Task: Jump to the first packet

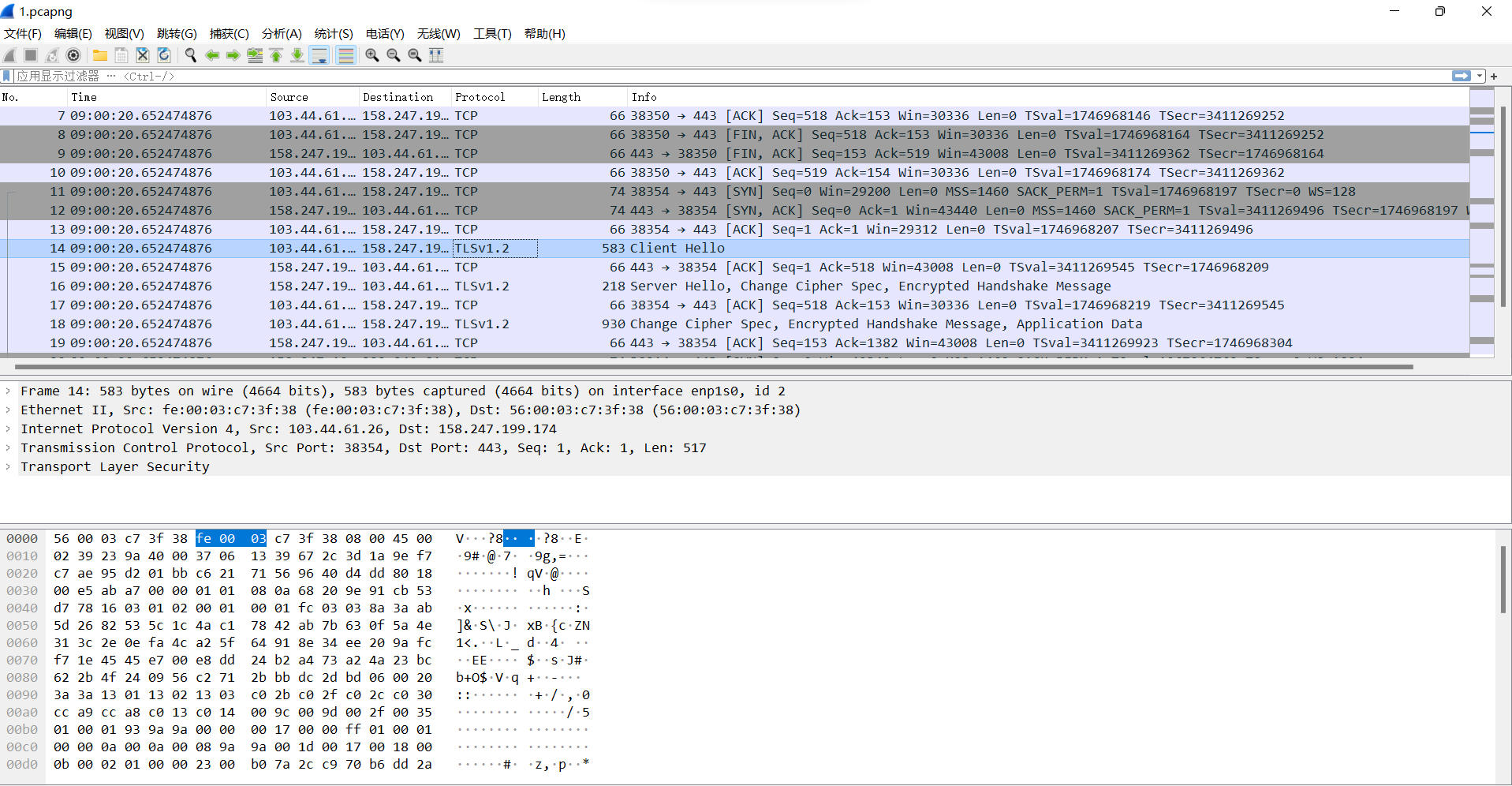Action: click(276, 55)
